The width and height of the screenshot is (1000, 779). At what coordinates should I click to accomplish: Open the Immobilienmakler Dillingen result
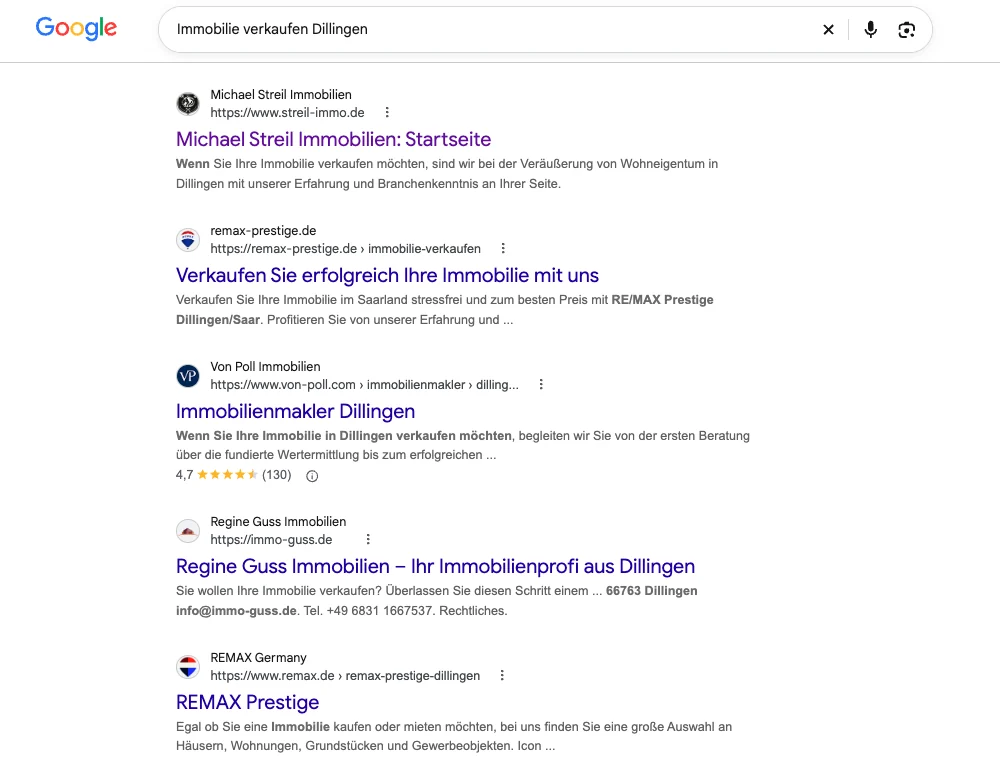pos(295,412)
